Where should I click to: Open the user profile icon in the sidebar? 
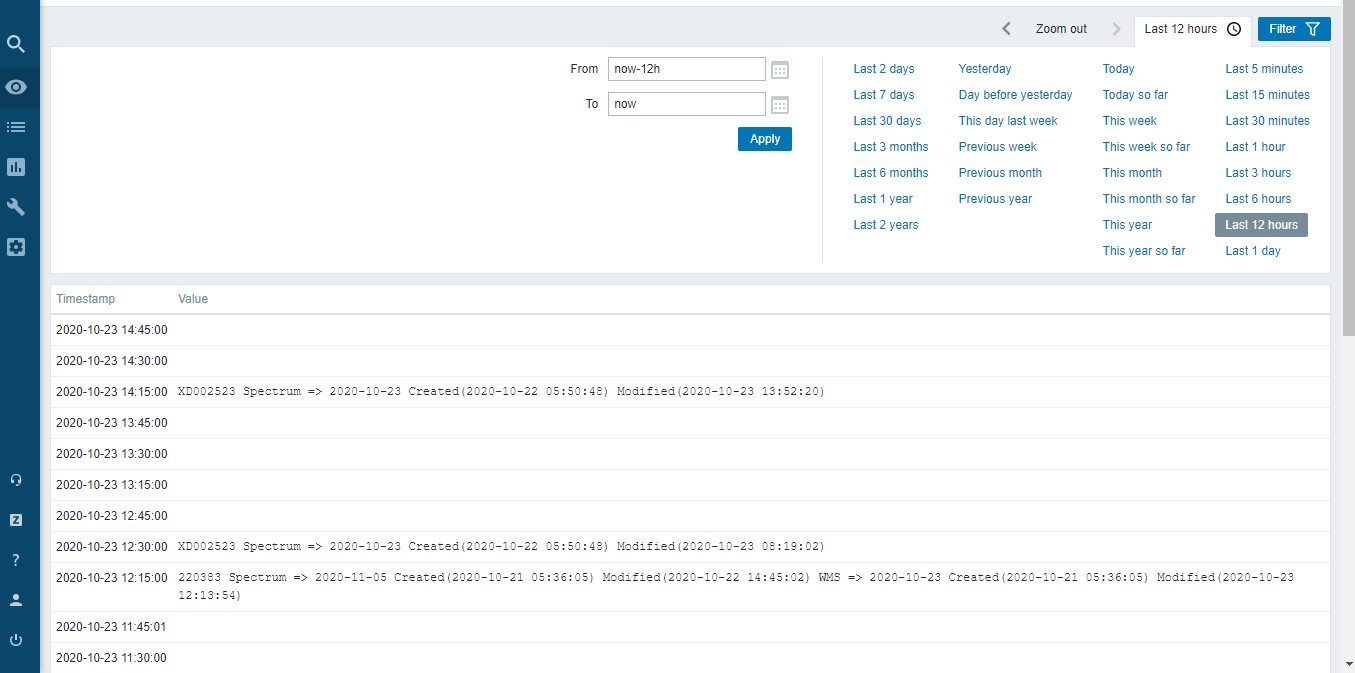[16, 600]
